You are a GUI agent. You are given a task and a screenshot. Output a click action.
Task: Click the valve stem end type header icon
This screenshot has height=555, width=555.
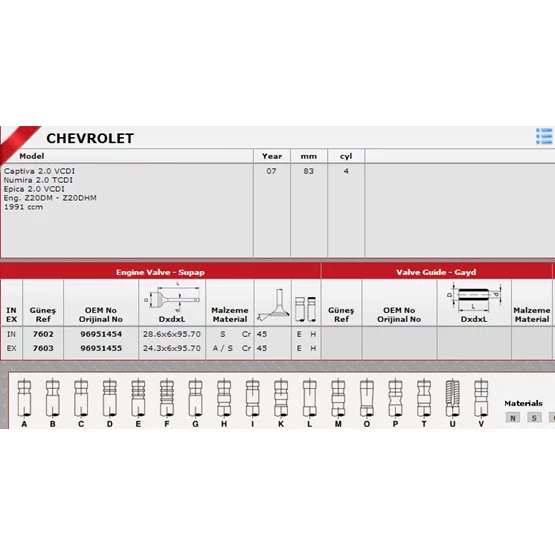click(x=305, y=309)
